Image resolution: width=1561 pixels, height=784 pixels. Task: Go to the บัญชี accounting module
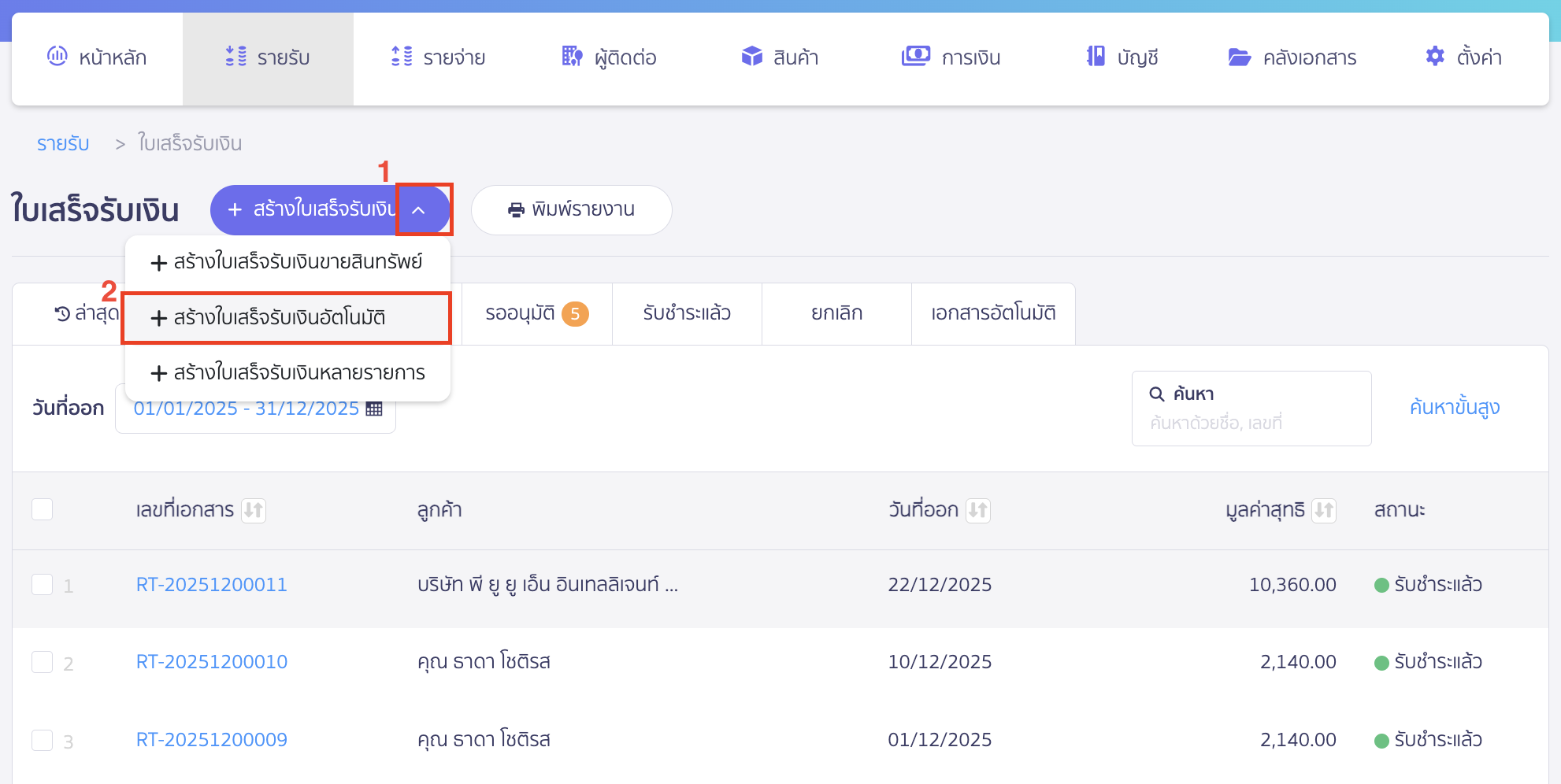coord(1122,57)
